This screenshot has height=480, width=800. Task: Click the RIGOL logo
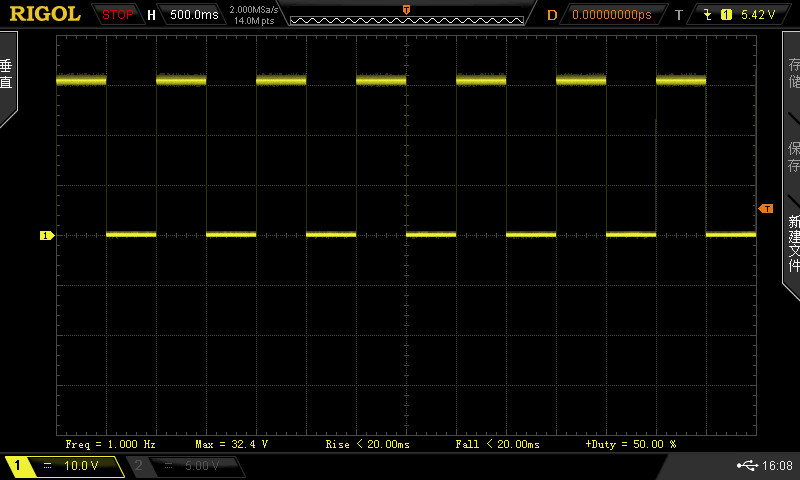pos(45,14)
